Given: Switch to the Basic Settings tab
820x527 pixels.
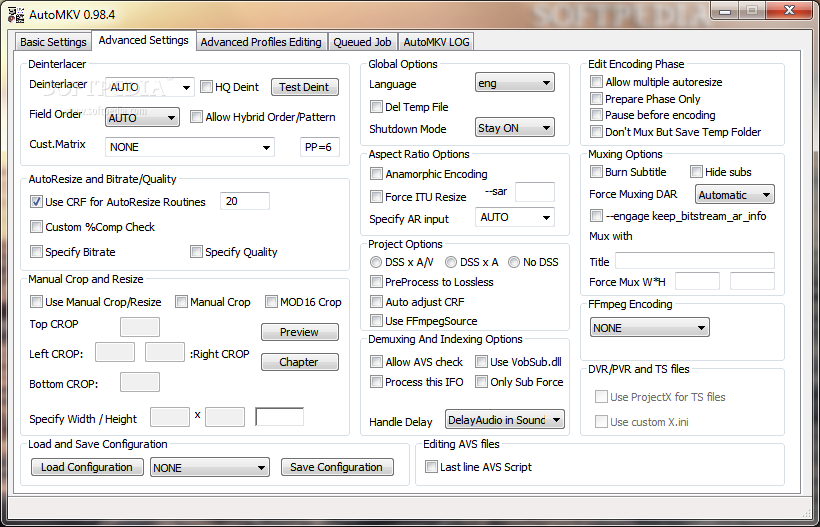Looking at the screenshot, I should point(53,42).
